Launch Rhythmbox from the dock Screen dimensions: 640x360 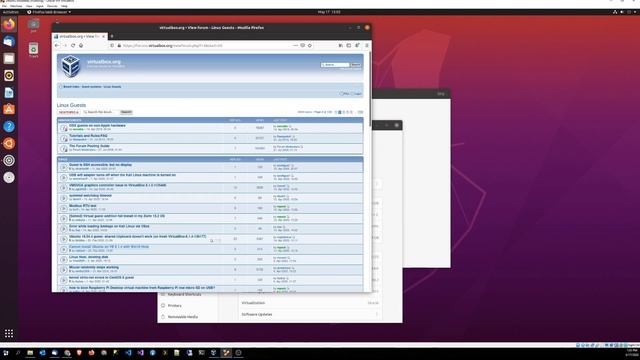(9, 76)
